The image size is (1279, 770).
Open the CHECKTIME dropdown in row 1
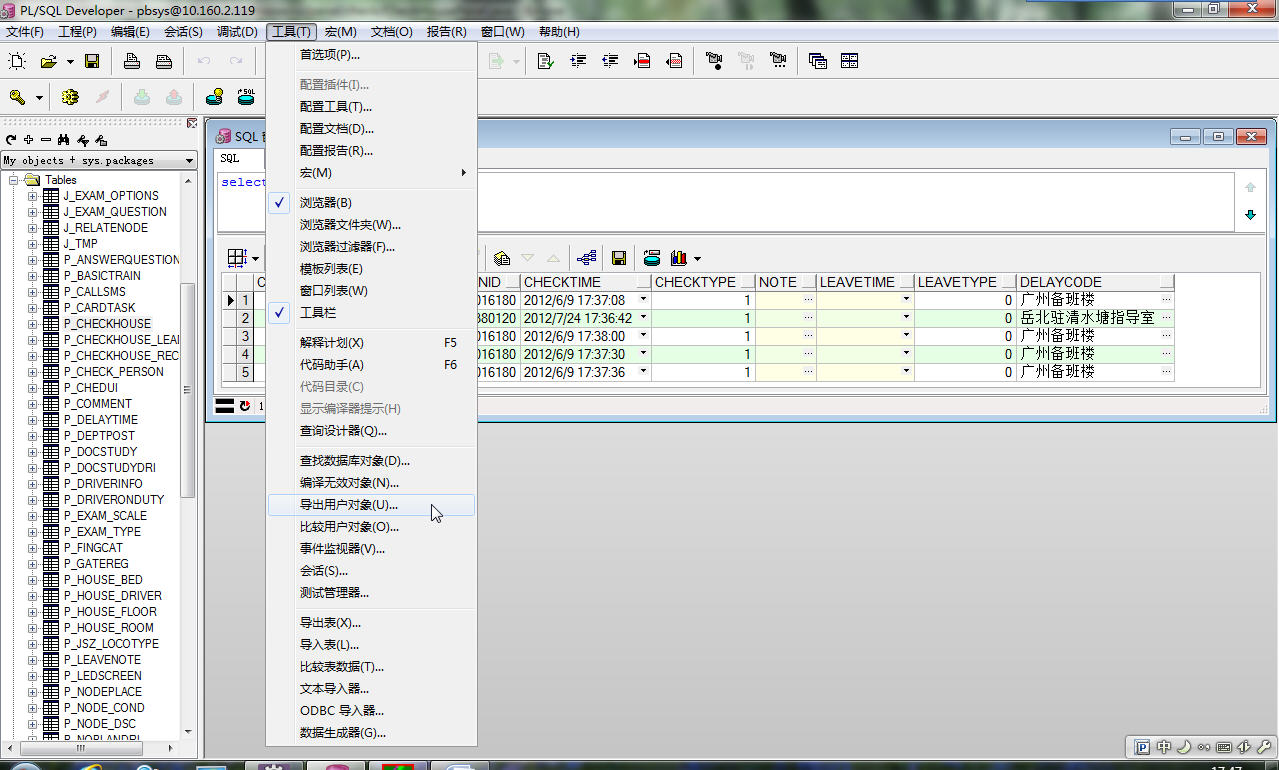[643, 300]
